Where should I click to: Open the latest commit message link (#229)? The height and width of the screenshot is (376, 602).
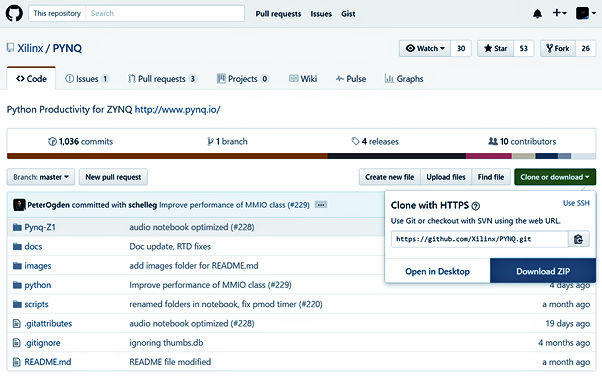[234, 205]
